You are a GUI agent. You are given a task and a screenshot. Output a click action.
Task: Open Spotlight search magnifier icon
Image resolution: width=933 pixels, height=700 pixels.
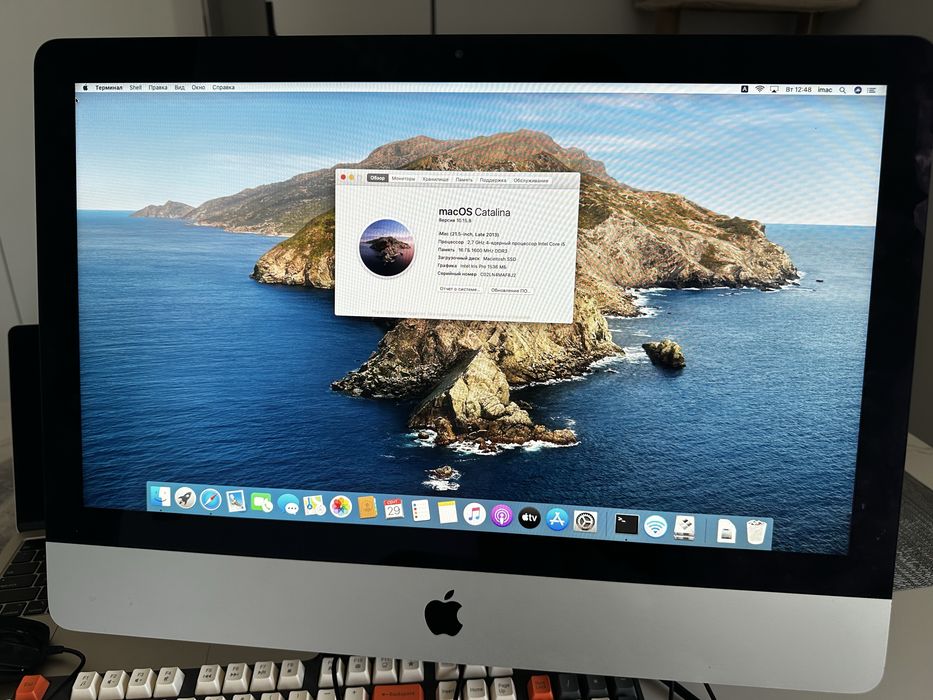843,90
